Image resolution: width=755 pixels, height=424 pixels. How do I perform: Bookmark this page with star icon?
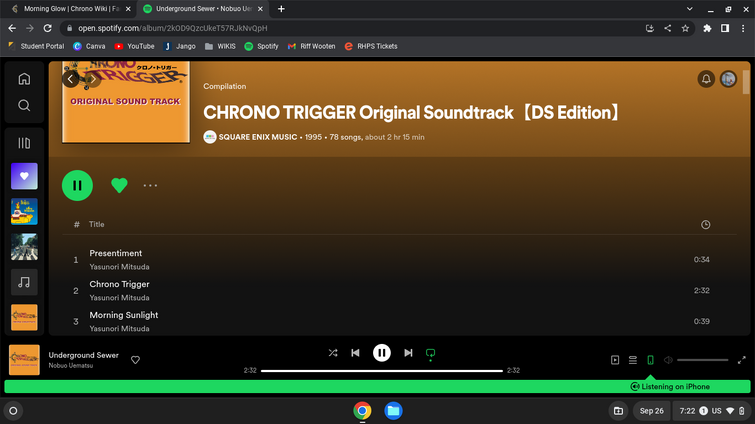(x=685, y=28)
